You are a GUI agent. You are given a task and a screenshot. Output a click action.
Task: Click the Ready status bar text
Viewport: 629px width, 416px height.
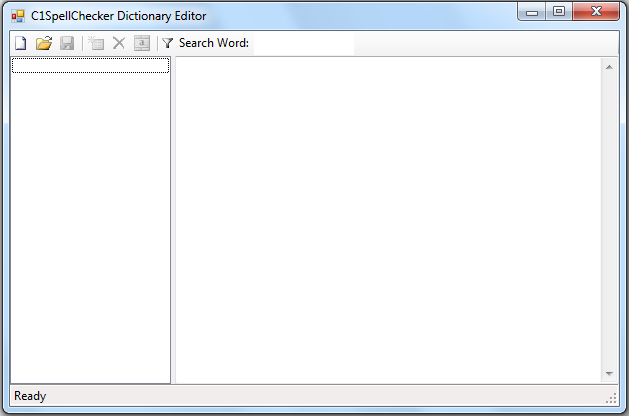pyautogui.click(x=30, y=397)
